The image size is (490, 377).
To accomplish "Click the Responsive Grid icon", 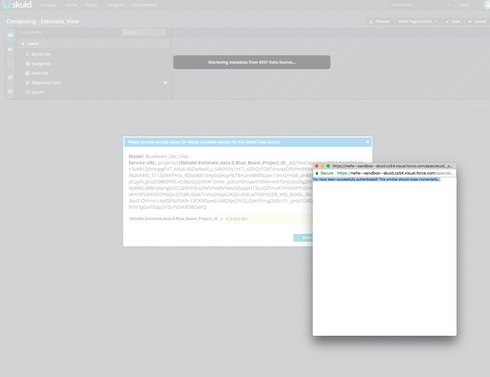I will (27, 83).
